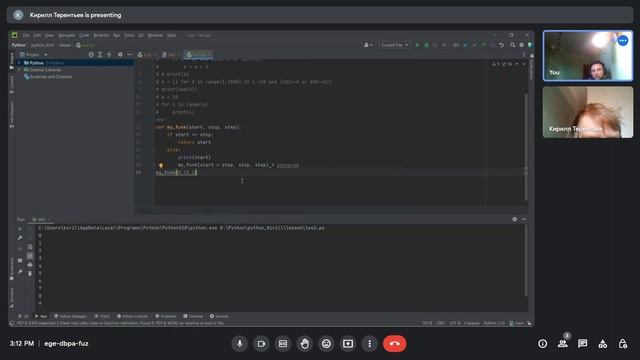Click the undo rollback arrow in toolbar

coord(501,45)
